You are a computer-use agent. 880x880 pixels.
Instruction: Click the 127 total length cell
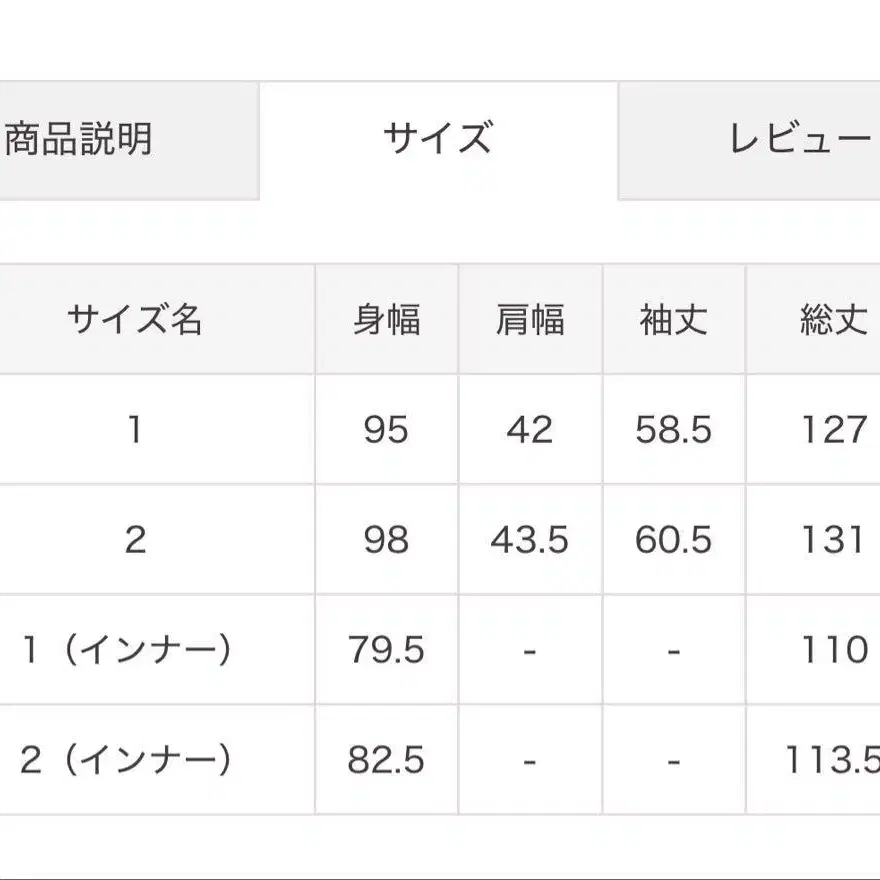pos(832,430)
